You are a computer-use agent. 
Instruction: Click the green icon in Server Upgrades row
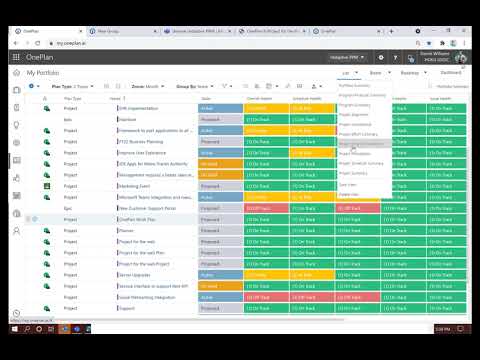click(47, 275)
